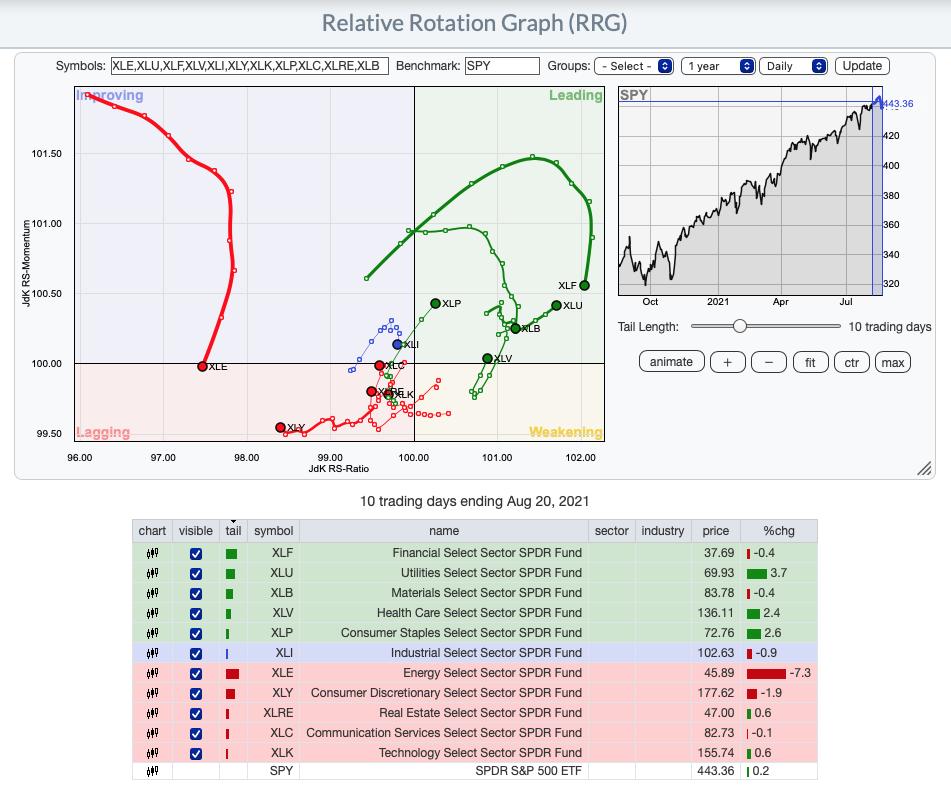Sort table by sector column
The width and height of the screenshot is (951, 786).
(x=611, y=531)
